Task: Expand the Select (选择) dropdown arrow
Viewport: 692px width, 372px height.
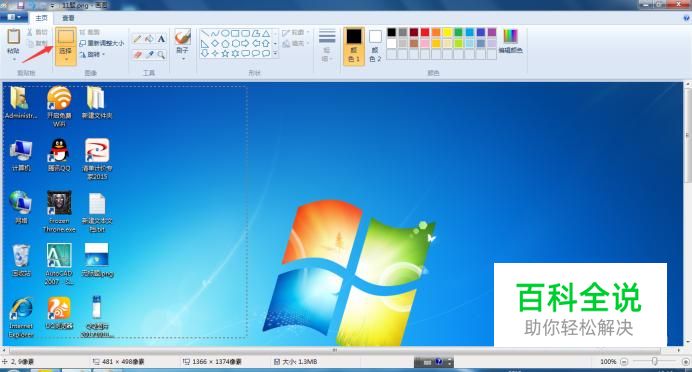Action: pos(66,60)
